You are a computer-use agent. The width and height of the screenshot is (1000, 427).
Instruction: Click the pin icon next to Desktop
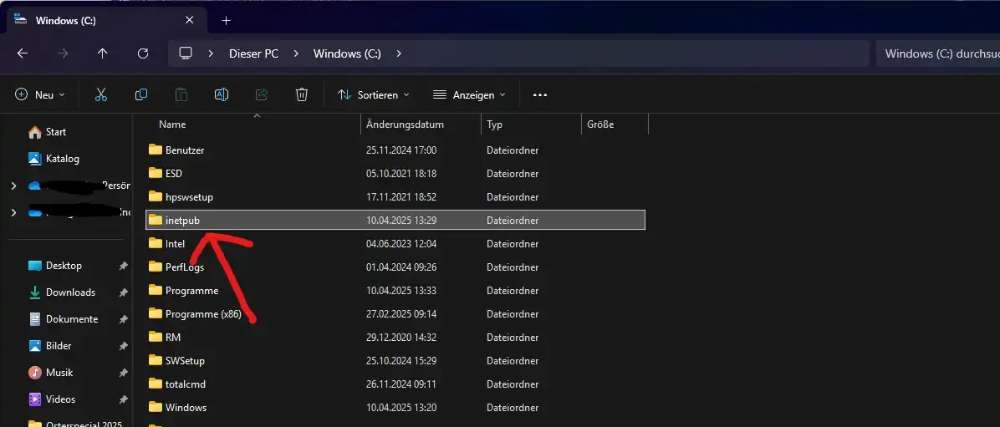[123, 266]
